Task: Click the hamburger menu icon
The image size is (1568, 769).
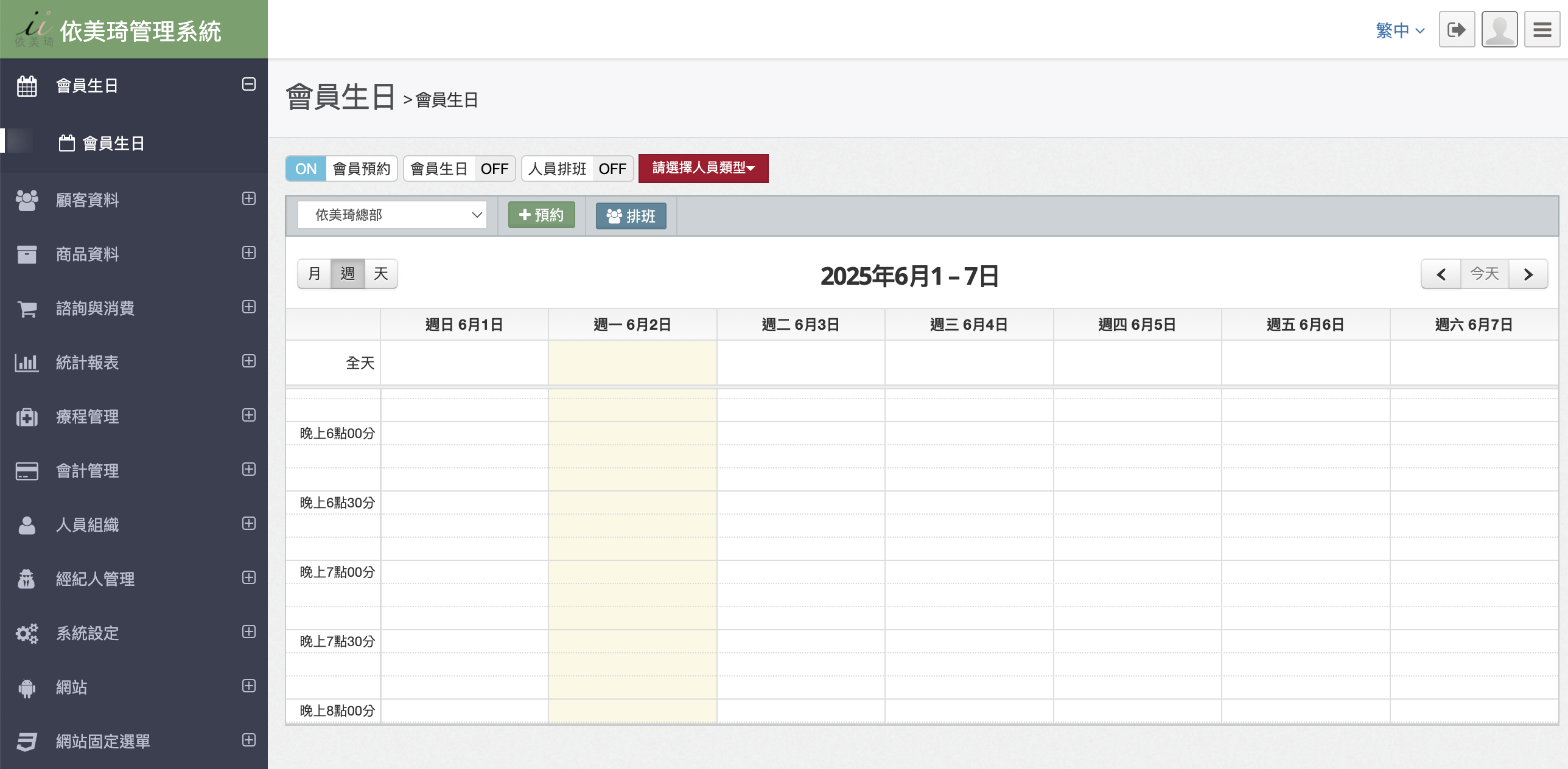Action: [1542, 29]
